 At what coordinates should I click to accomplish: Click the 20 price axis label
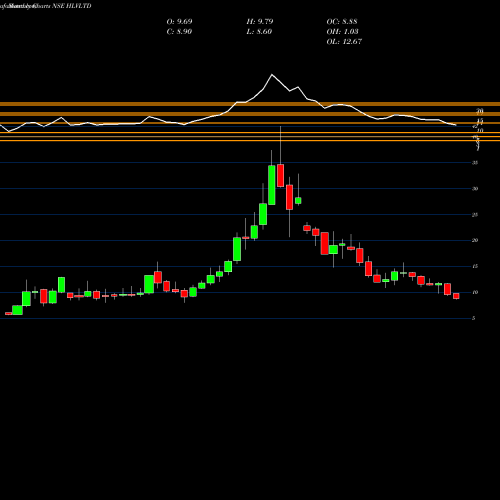[x=475, y=240]
